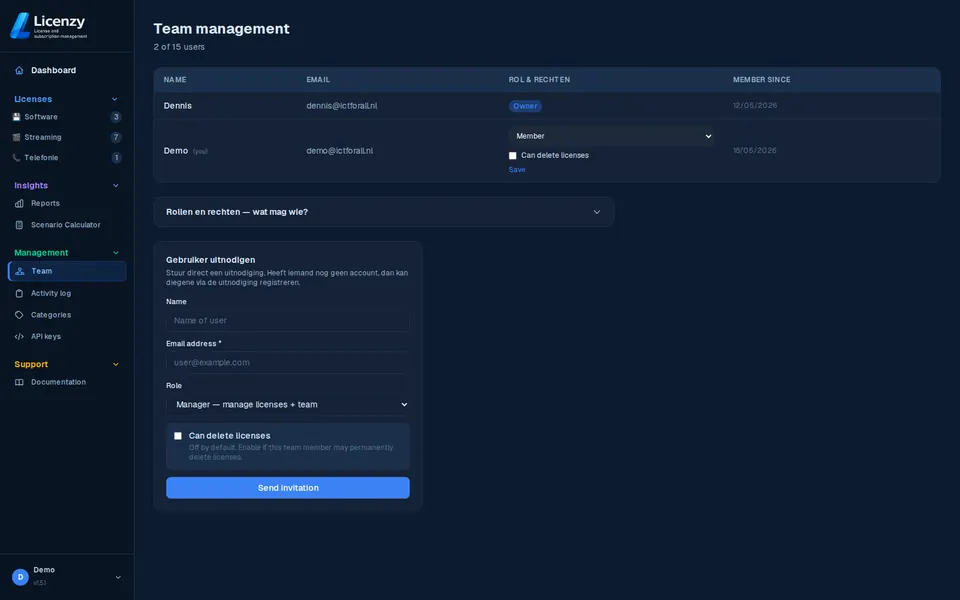Screen dimensions: 960x600
Task: Tick Can delete licenses in invite form
Action: pos(178,436)
